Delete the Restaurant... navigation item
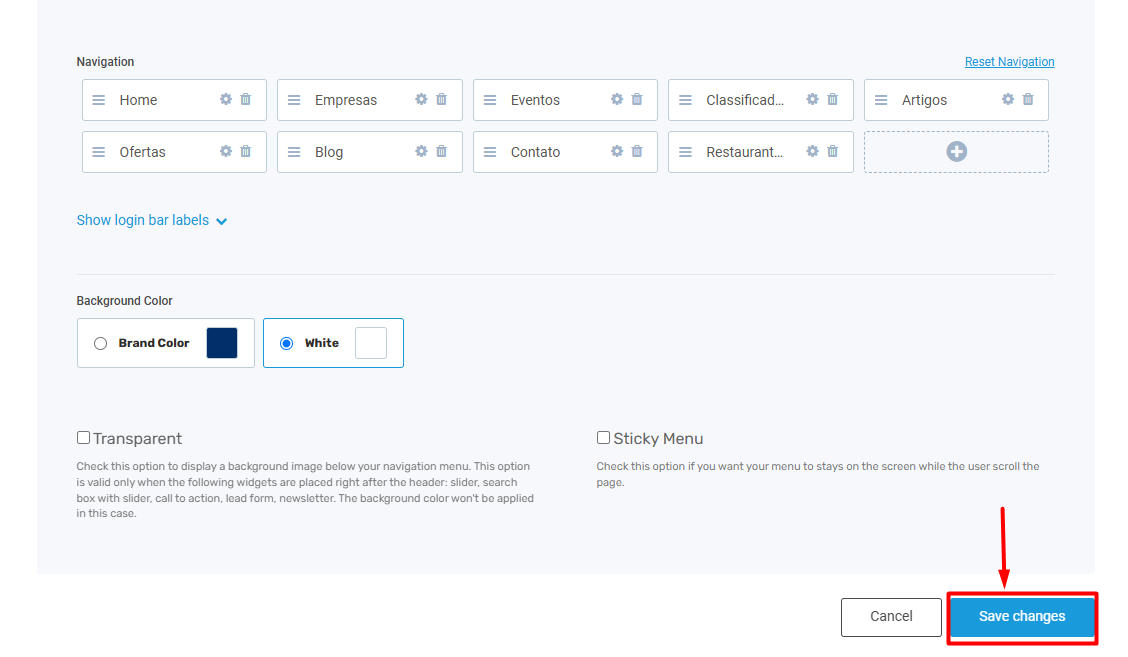 [833, 151]
